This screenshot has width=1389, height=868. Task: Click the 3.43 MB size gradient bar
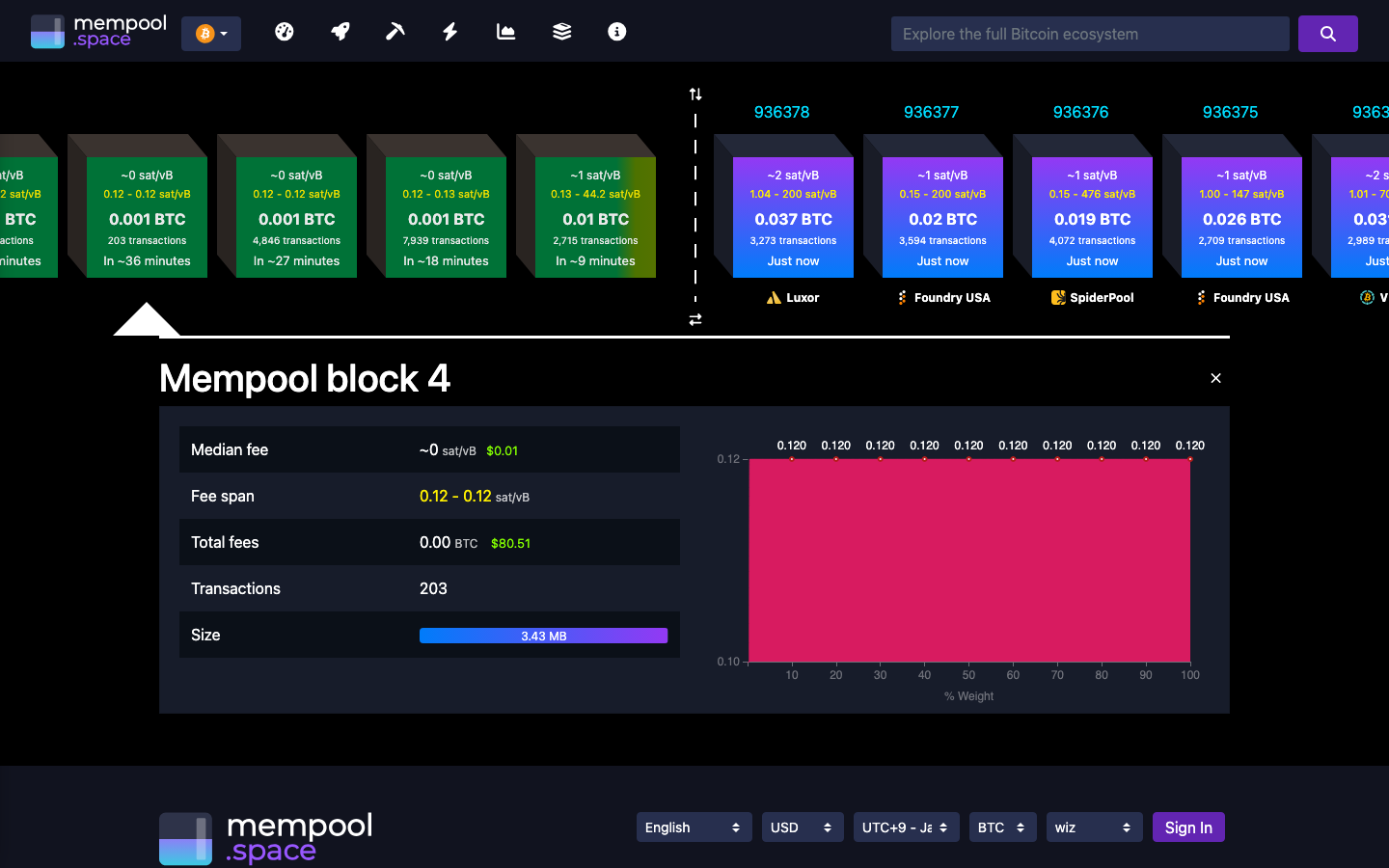coord(543,635)
